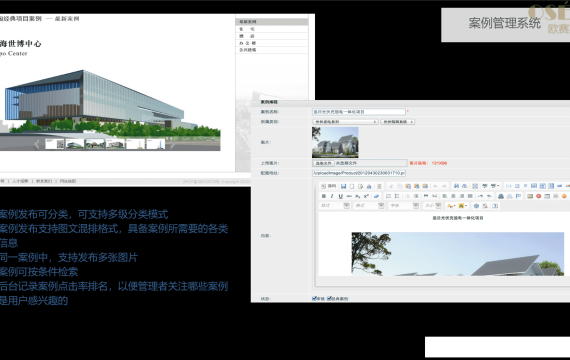The width and height of the screenshot is (570, 360).
Task: Toggle the 审核 status checkbox
Action: pyautogui.click(x=314, y=299)
